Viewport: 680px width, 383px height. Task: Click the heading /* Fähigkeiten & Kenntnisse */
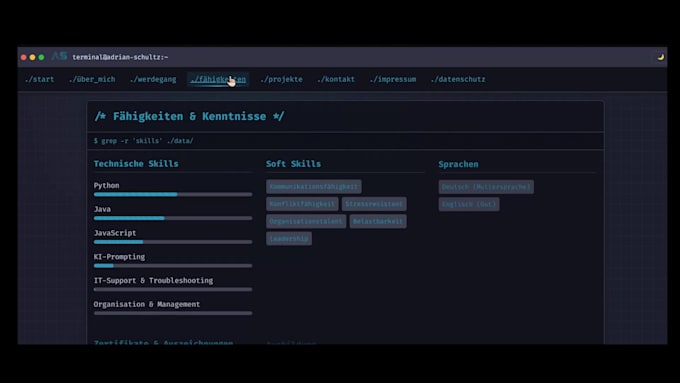(x=189, y=116)
